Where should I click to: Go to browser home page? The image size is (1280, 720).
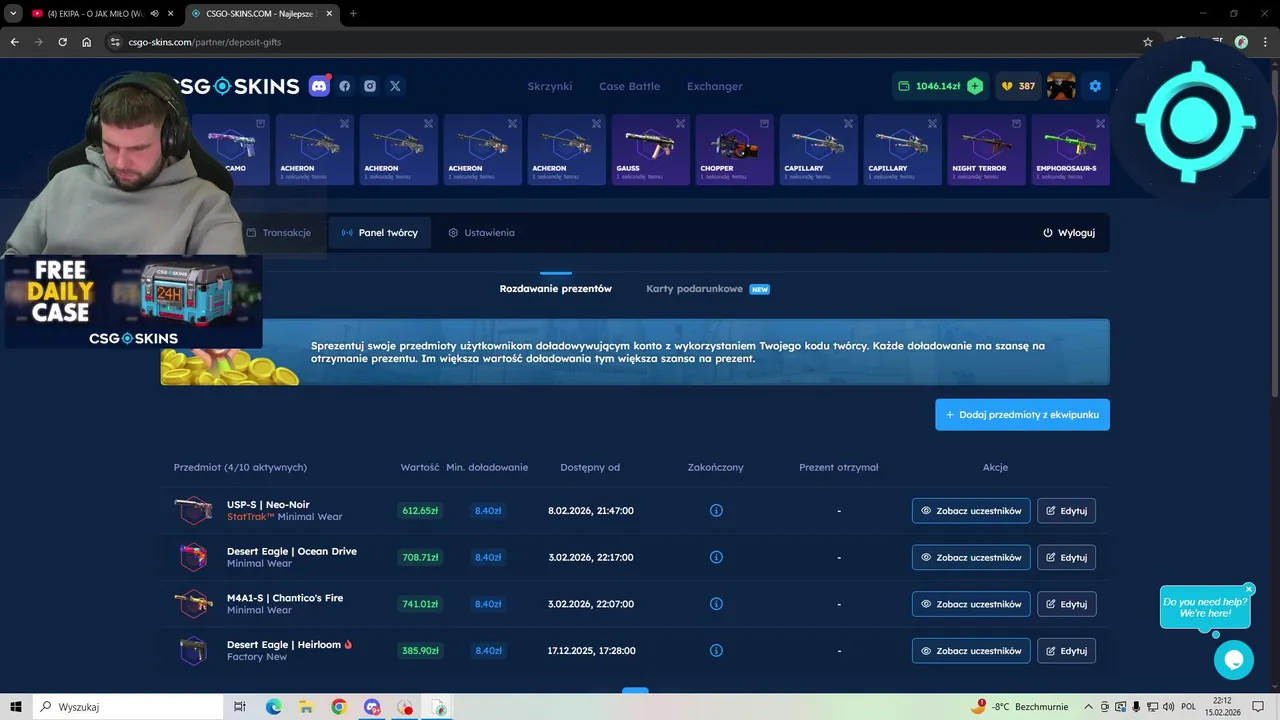click(87, 42)
